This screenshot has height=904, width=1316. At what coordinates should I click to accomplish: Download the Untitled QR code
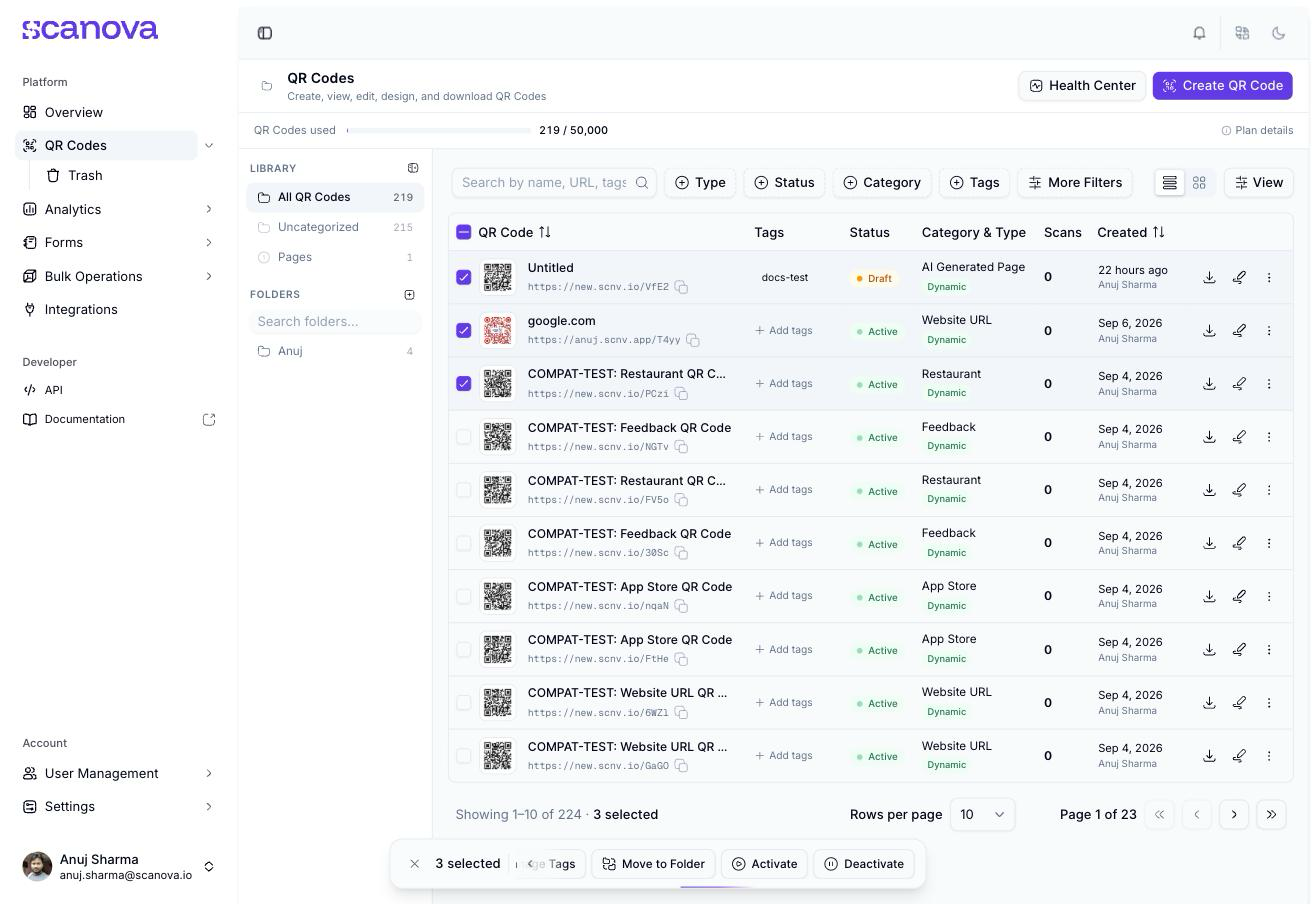pos(1209,277)
